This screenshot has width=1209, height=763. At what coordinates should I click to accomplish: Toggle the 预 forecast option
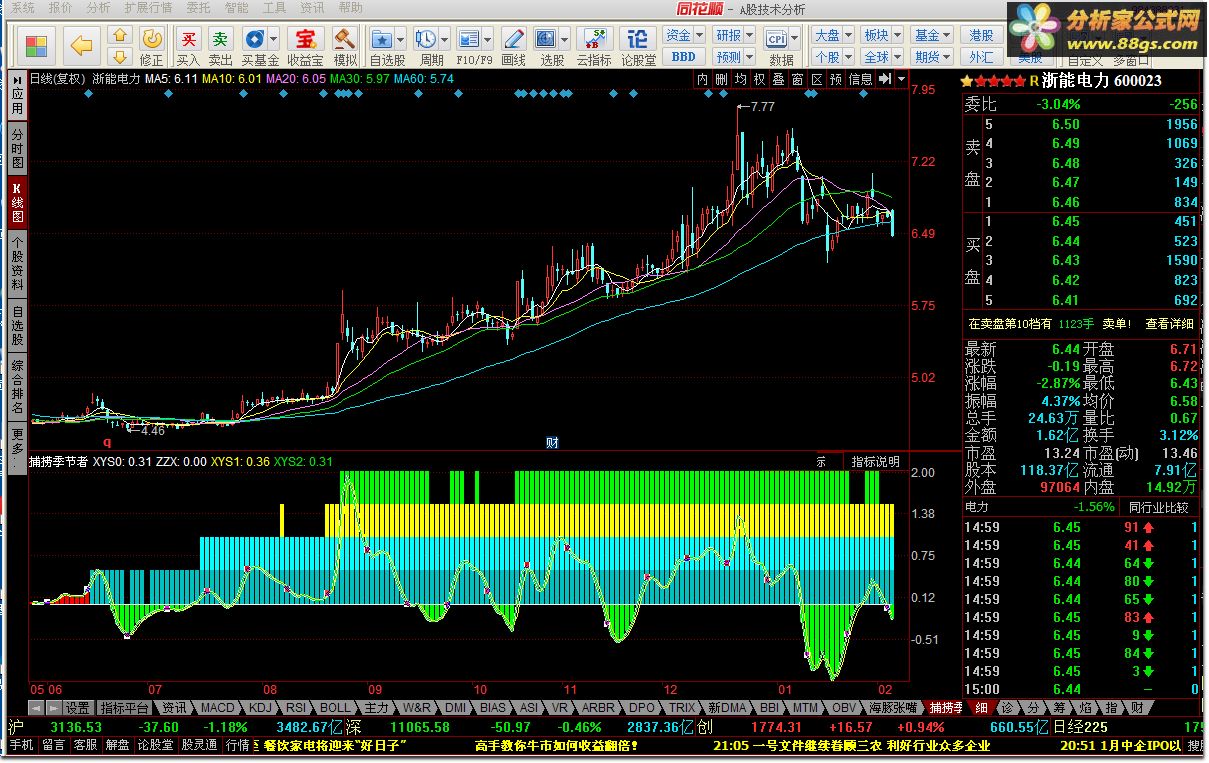835,78
